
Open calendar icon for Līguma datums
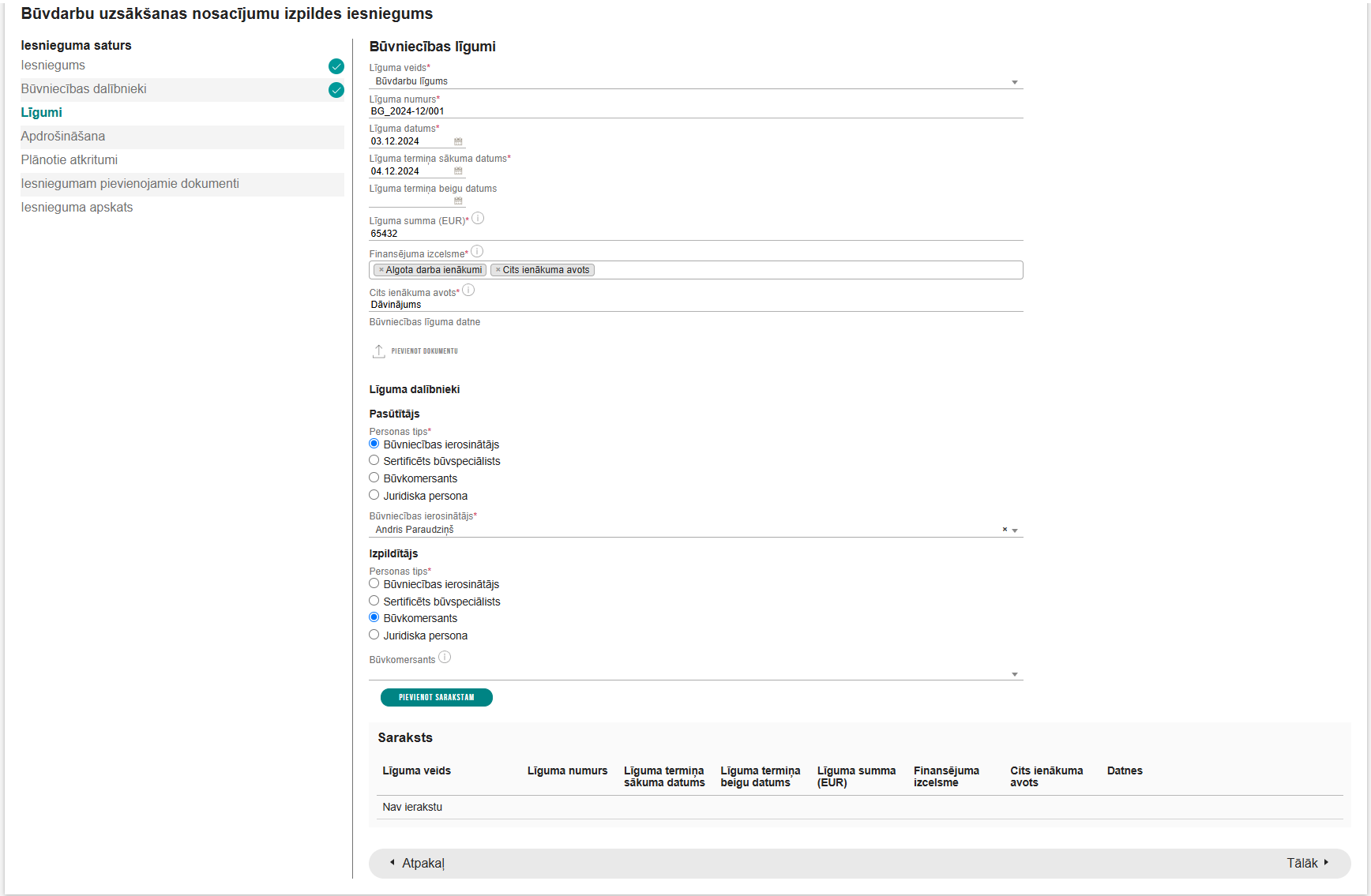click(458, 141)
